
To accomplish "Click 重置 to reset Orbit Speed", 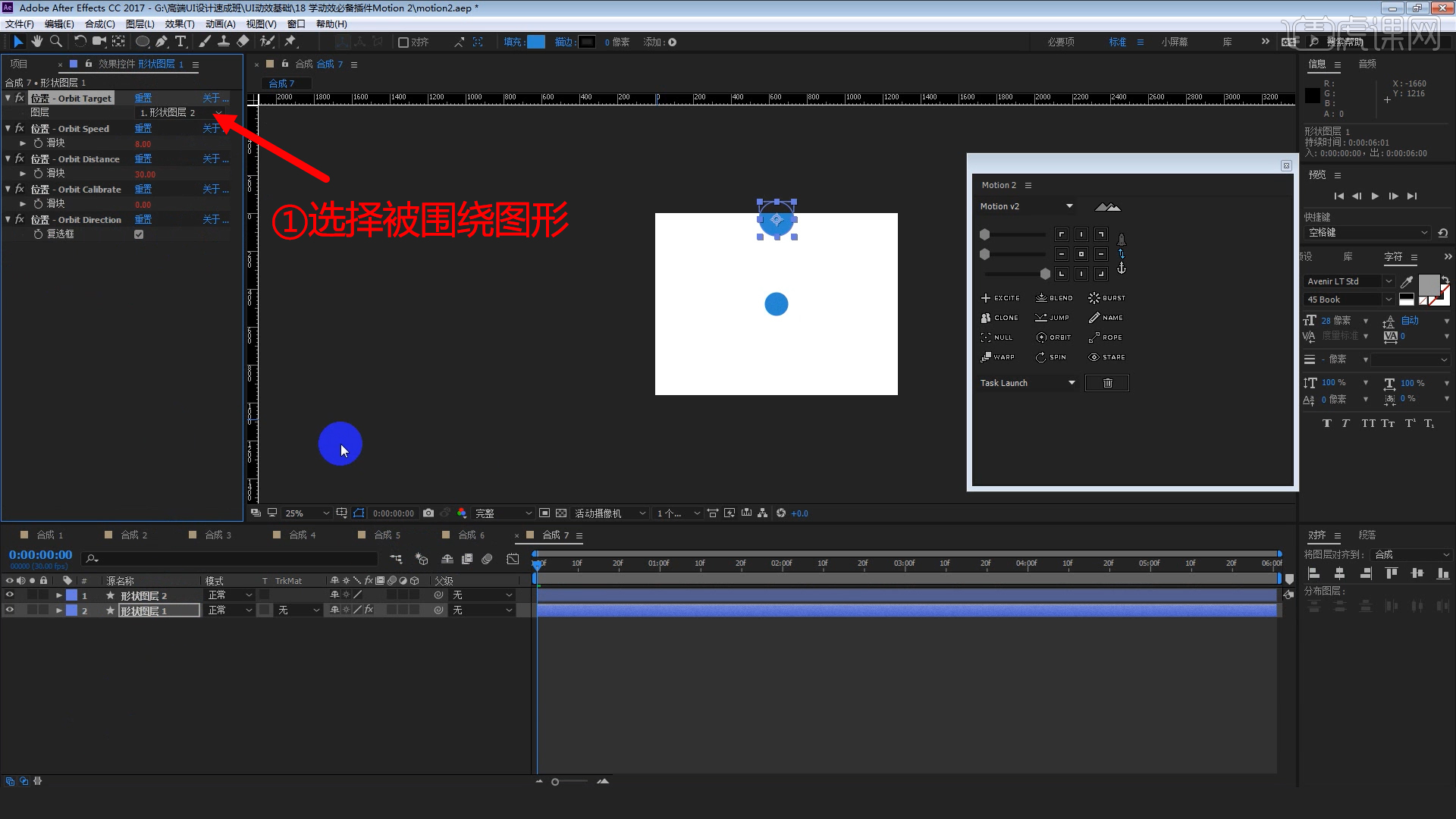I will pyautogui.click(x=142, y=128).
